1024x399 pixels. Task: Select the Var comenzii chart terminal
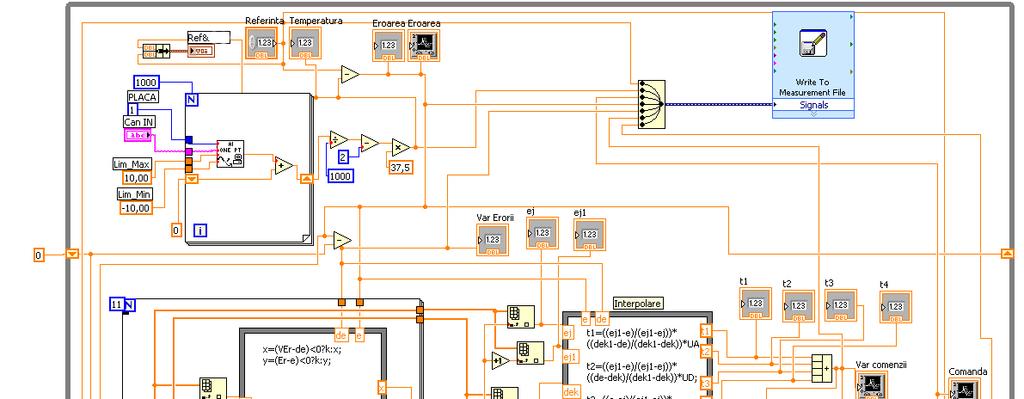[x=872, y=385]
